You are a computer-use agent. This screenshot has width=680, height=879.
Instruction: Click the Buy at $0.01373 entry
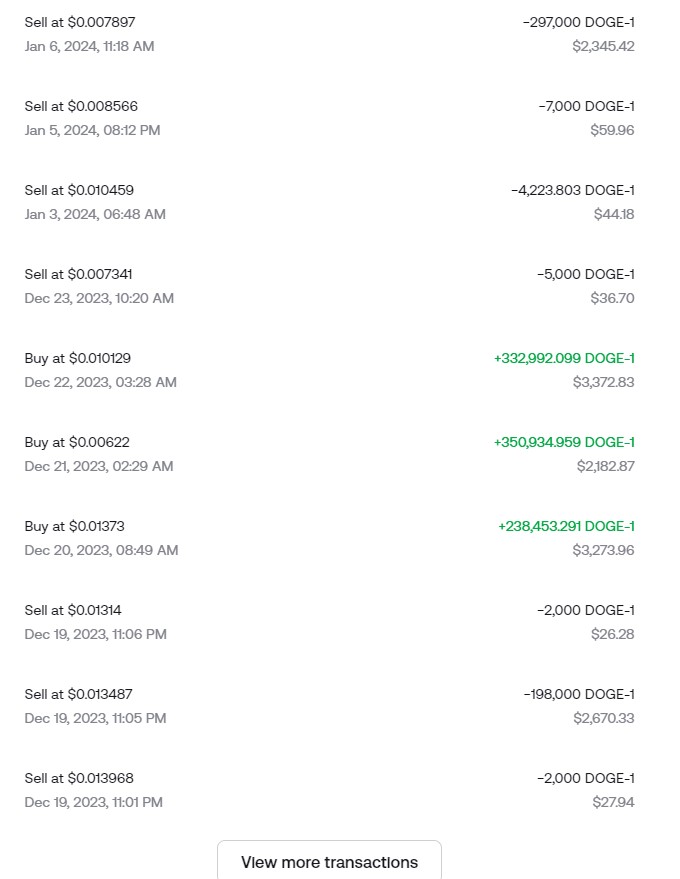pos(74,526)
